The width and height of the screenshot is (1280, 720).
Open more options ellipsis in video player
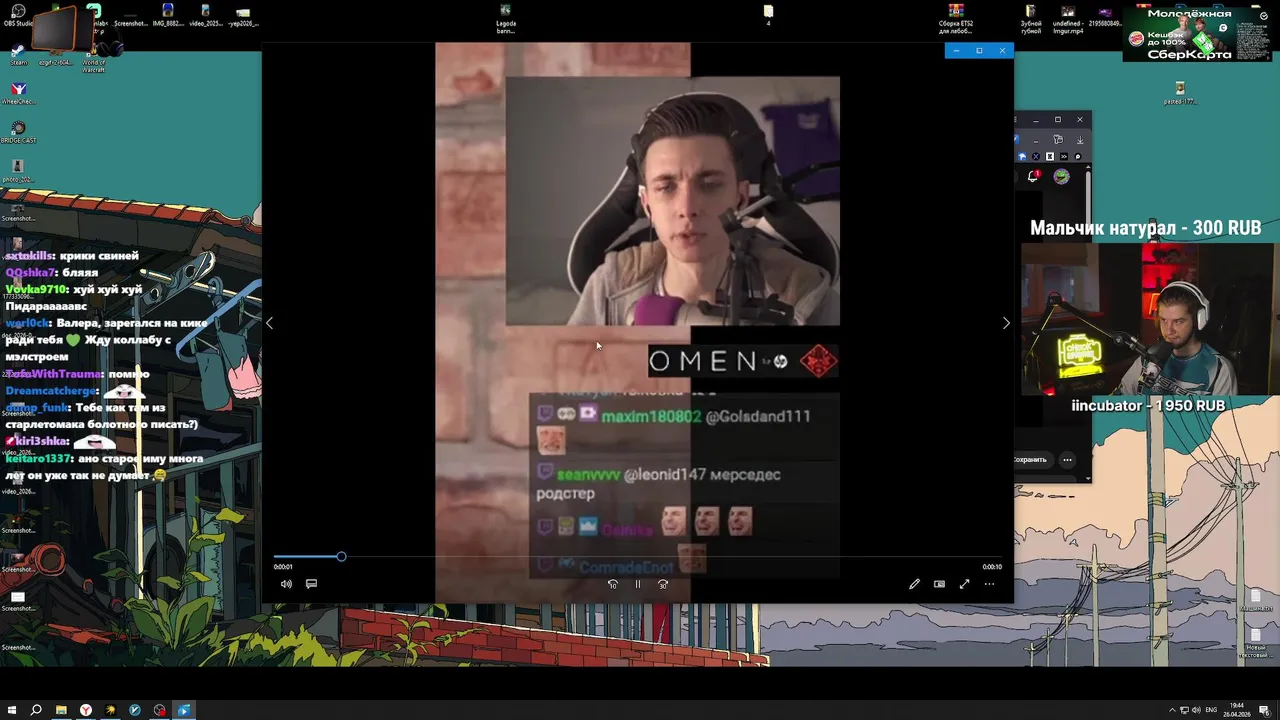click(x=989, y=584)
